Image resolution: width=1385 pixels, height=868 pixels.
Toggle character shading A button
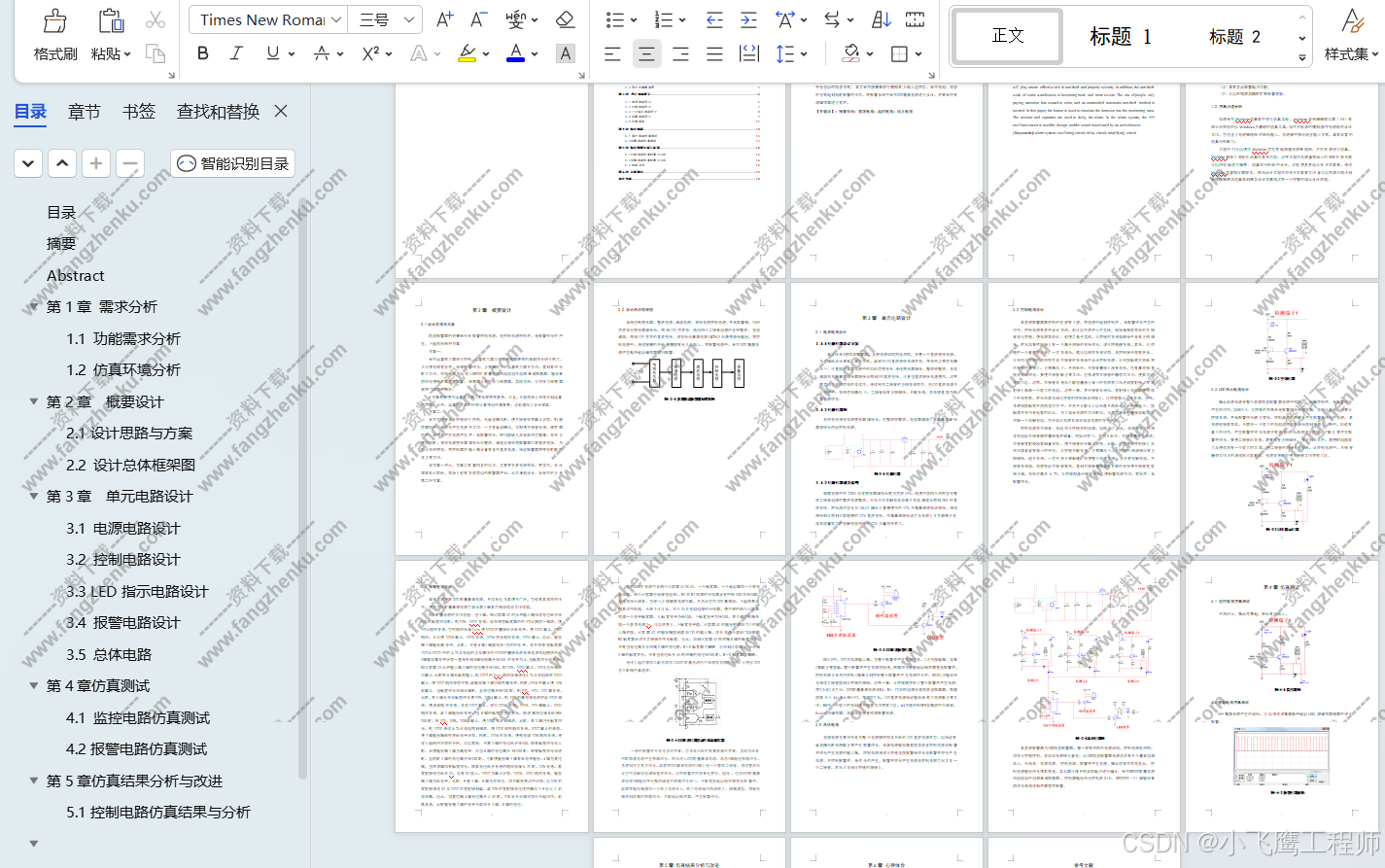pyautogui.click(x=566, y=53)
